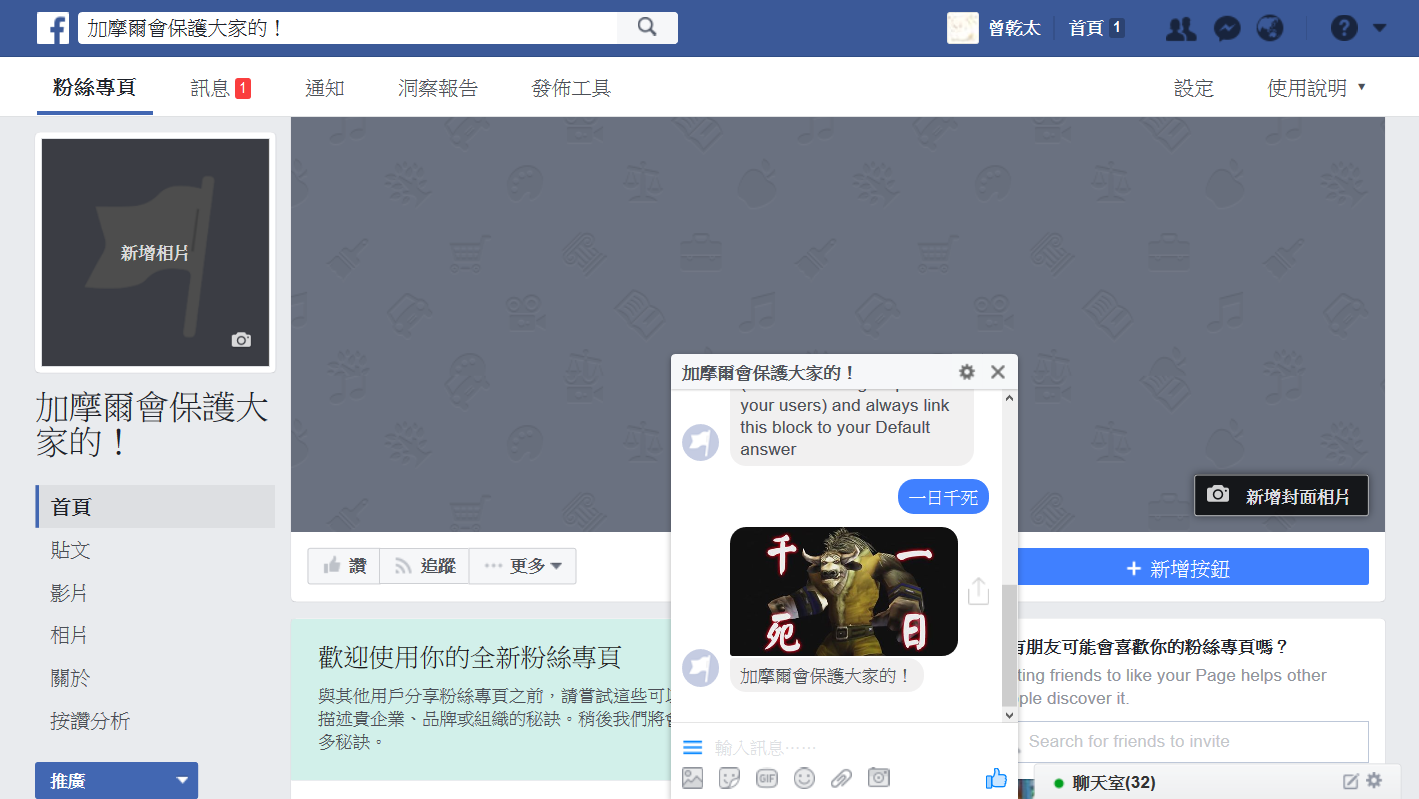Click the page avatar beside the reply
Screen dimensions: 1419x799
coord(700,668)
